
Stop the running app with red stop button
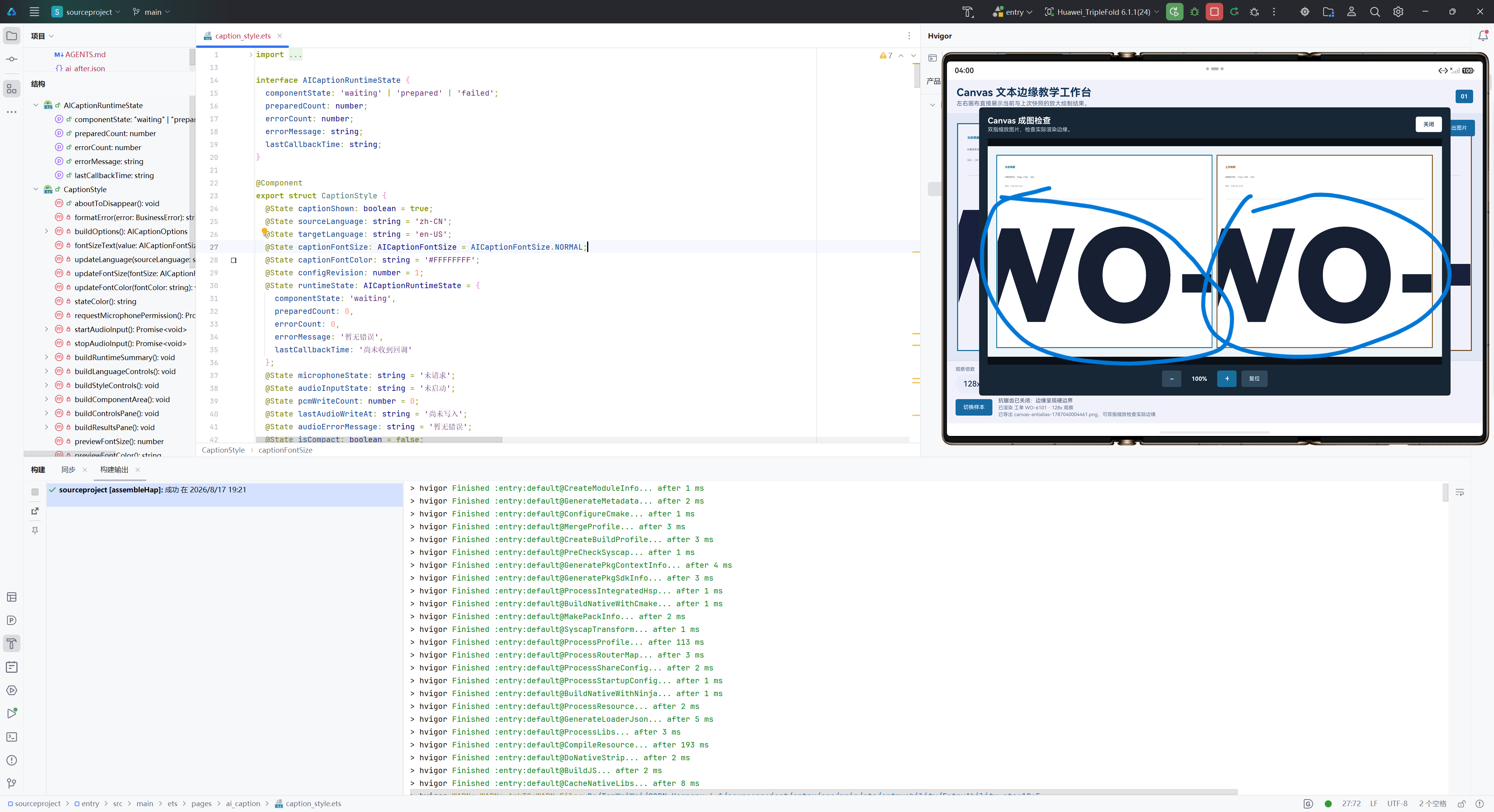[1214, 12]
